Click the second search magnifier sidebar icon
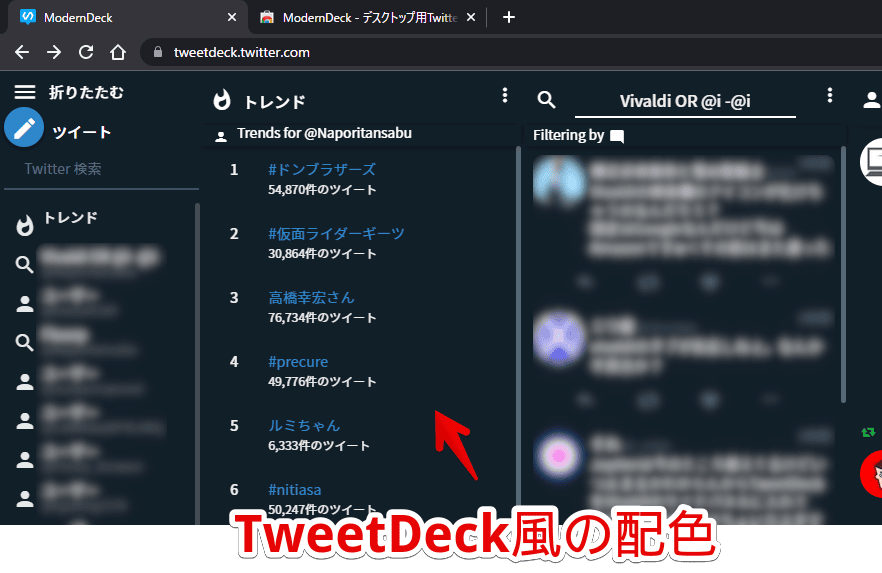 click(24, 342)
